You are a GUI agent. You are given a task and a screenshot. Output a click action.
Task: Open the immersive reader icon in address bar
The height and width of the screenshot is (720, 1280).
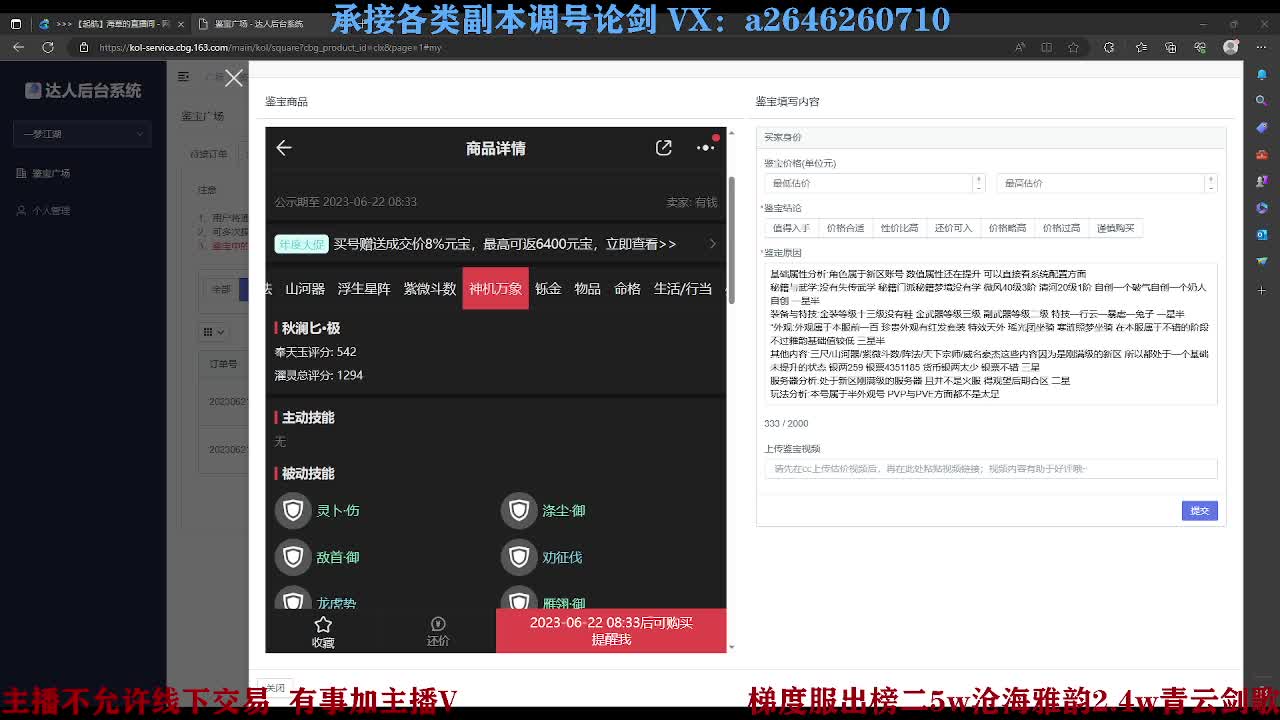pos(1047,47)
